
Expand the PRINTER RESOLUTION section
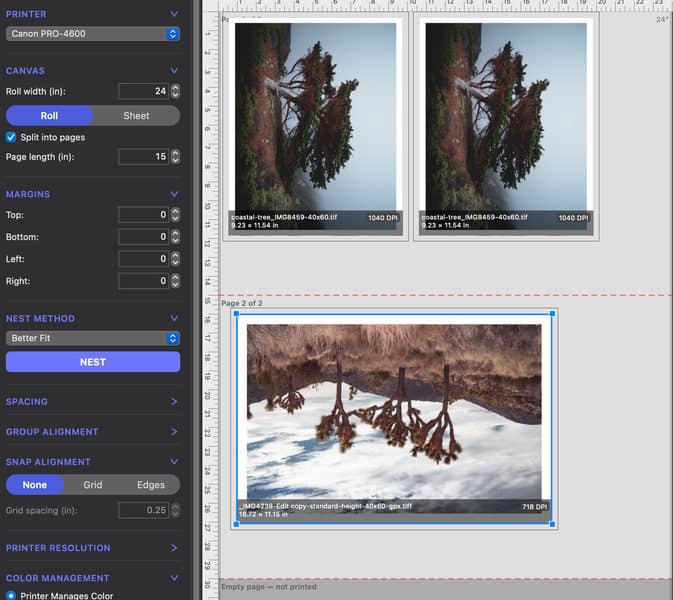pos(174,548)
